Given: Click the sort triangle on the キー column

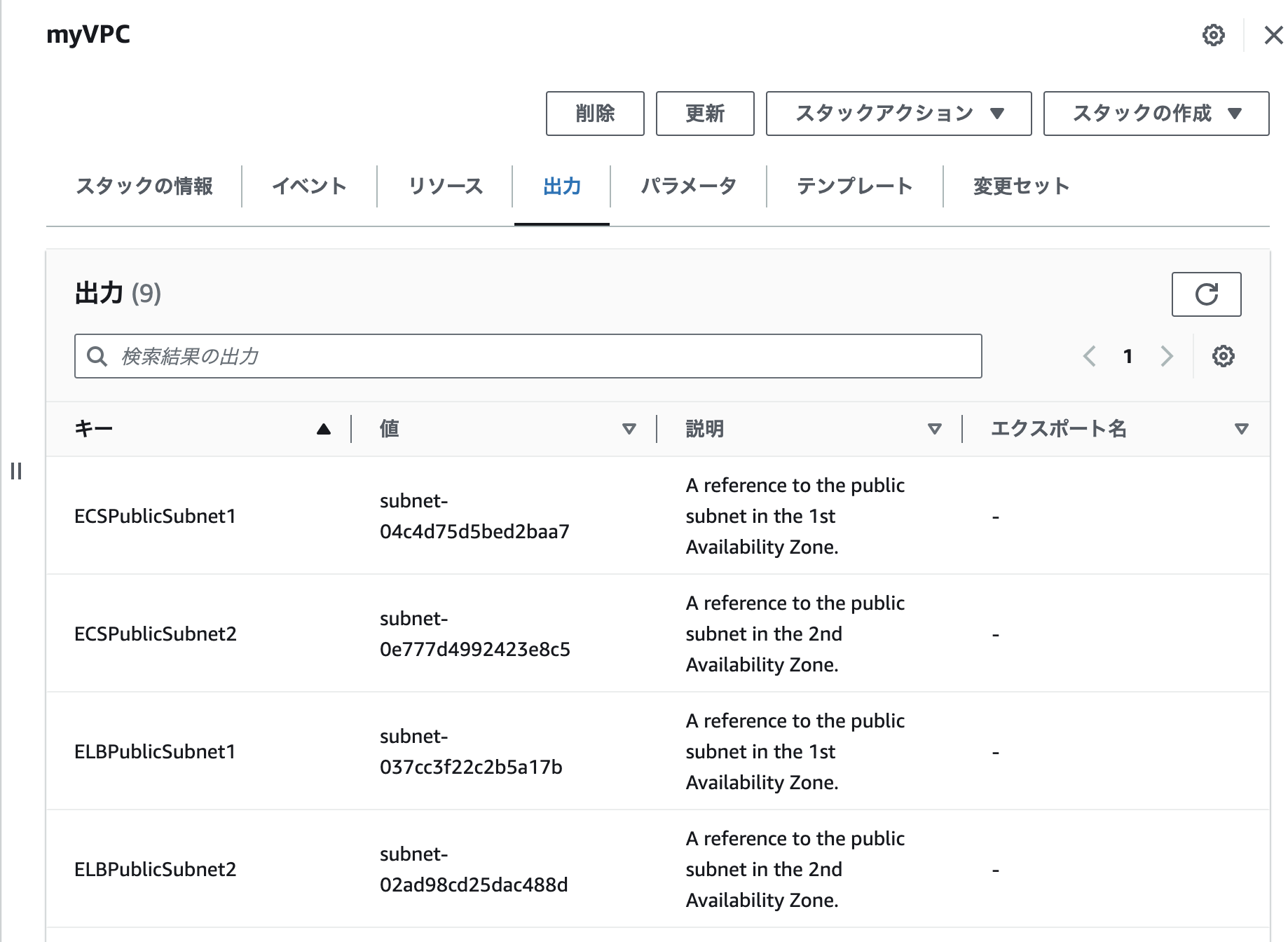Looking at the screenshot, I should coord(323,428).
